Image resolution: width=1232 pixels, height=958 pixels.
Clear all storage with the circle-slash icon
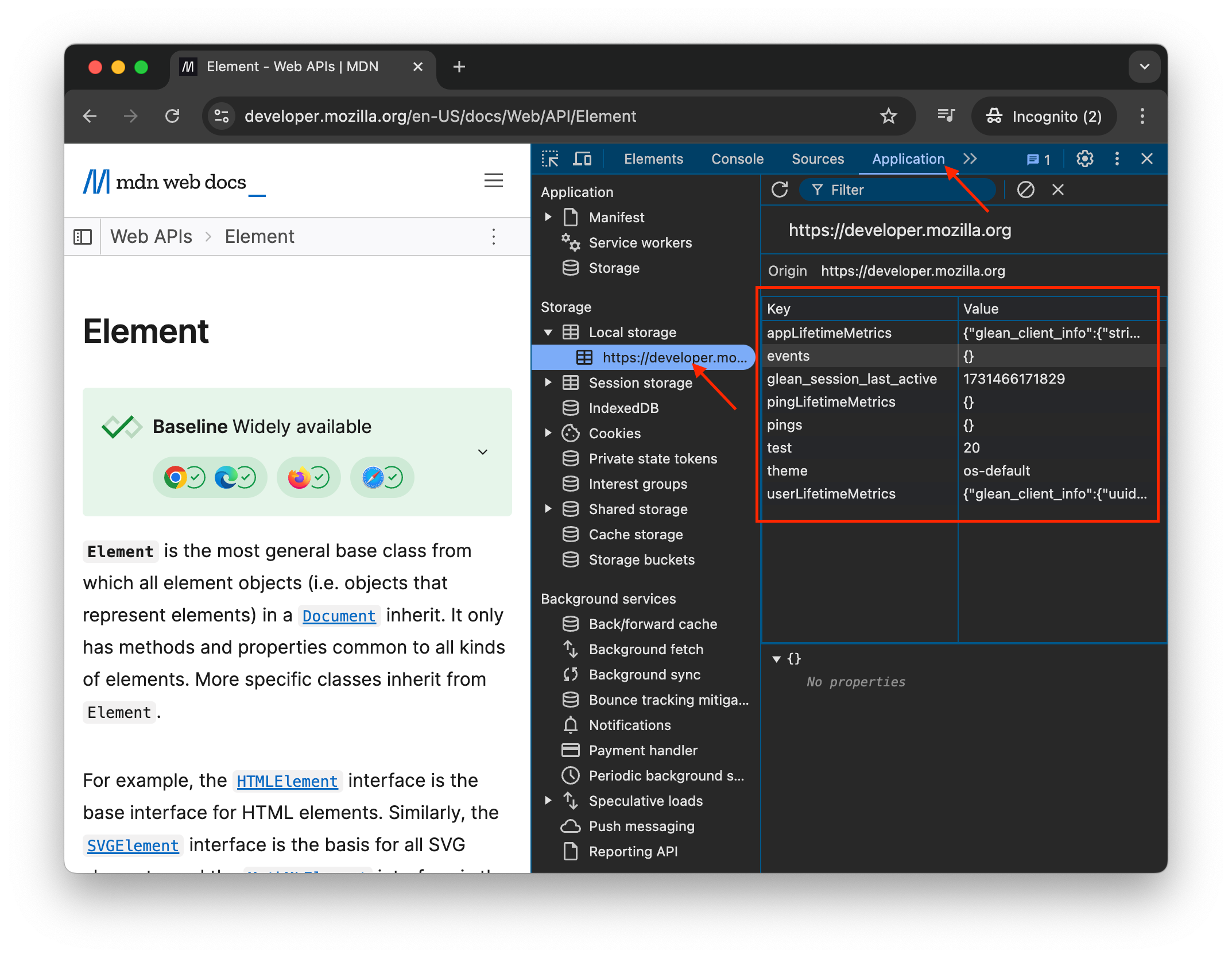pyautogui.click(x=1025, y=190)
